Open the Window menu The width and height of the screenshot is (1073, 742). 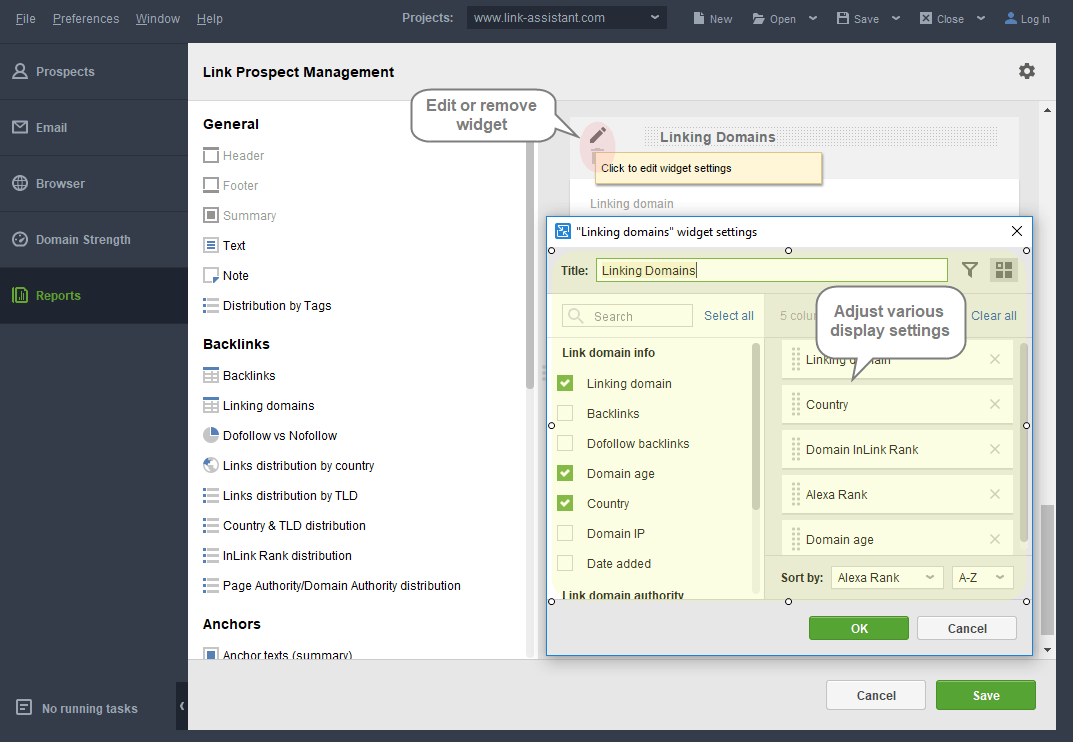157,18
